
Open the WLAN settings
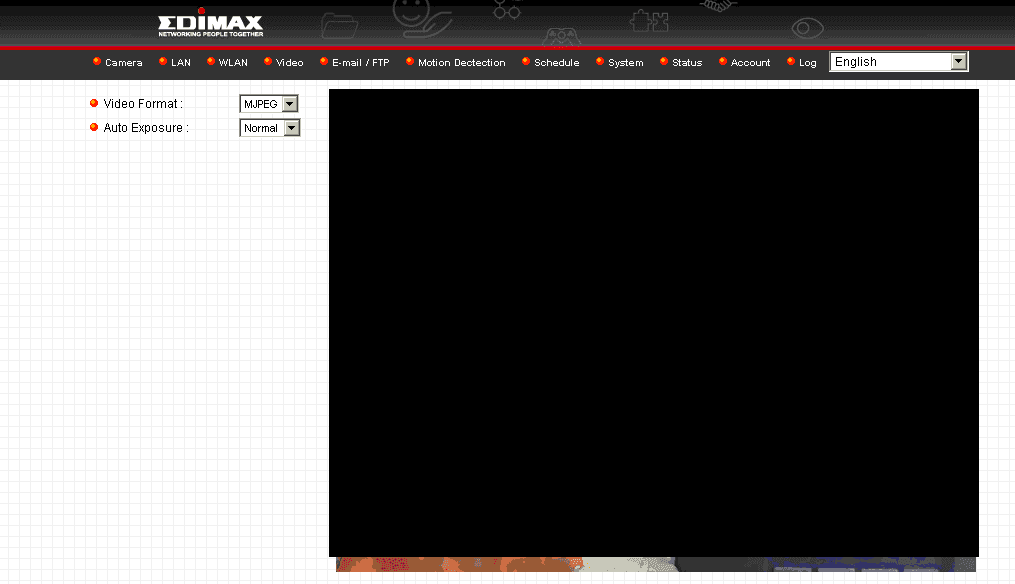[233, 63]
